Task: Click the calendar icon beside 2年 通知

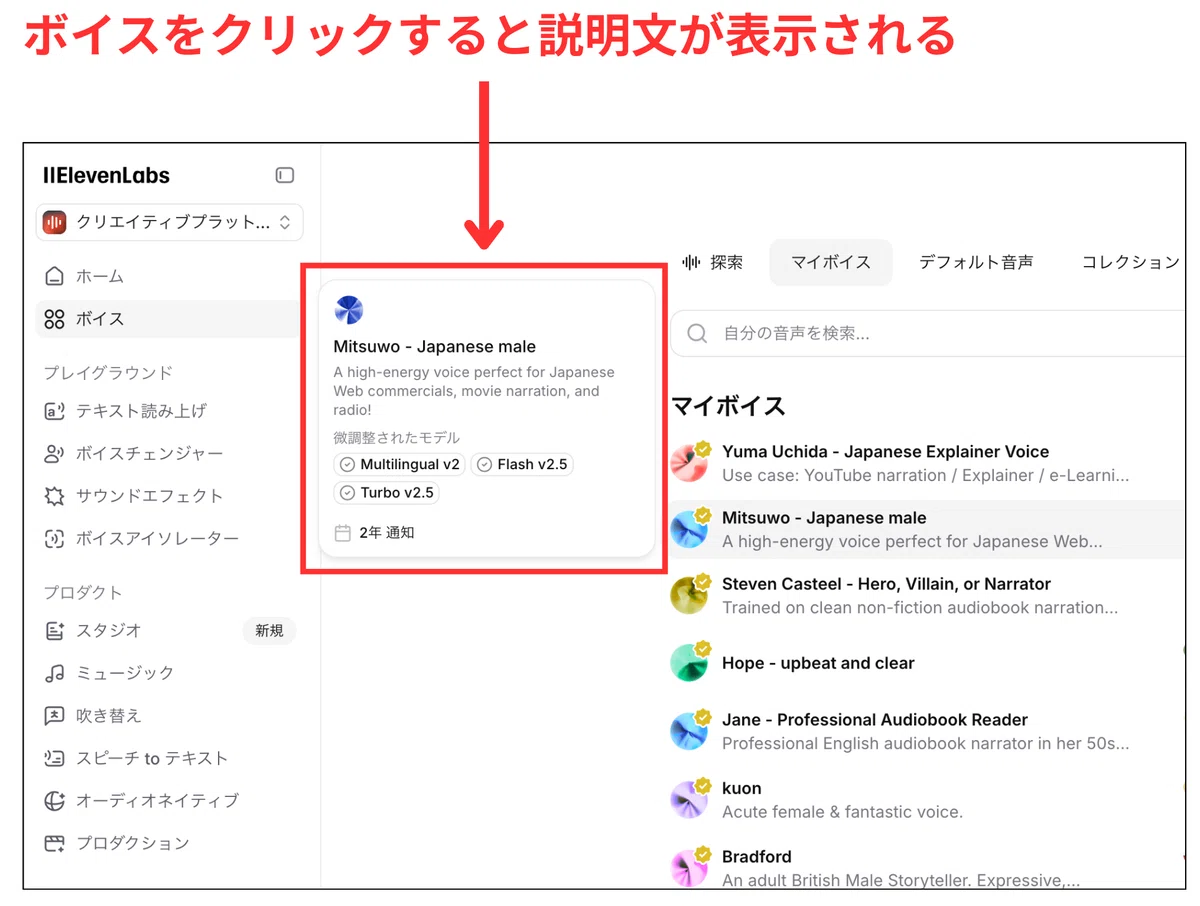Action: [x=342, y=533]
